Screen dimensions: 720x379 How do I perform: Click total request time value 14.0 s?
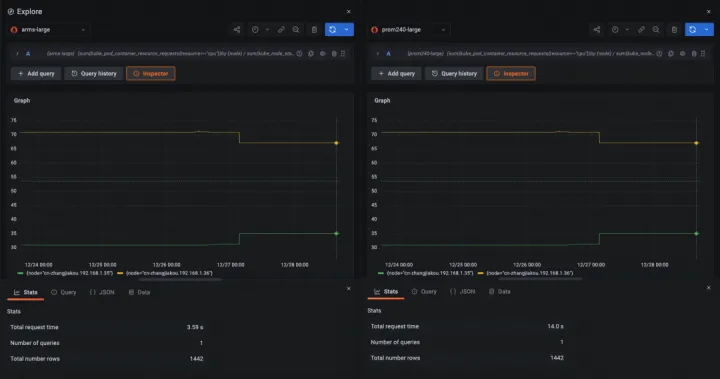[x=555, y=327]
